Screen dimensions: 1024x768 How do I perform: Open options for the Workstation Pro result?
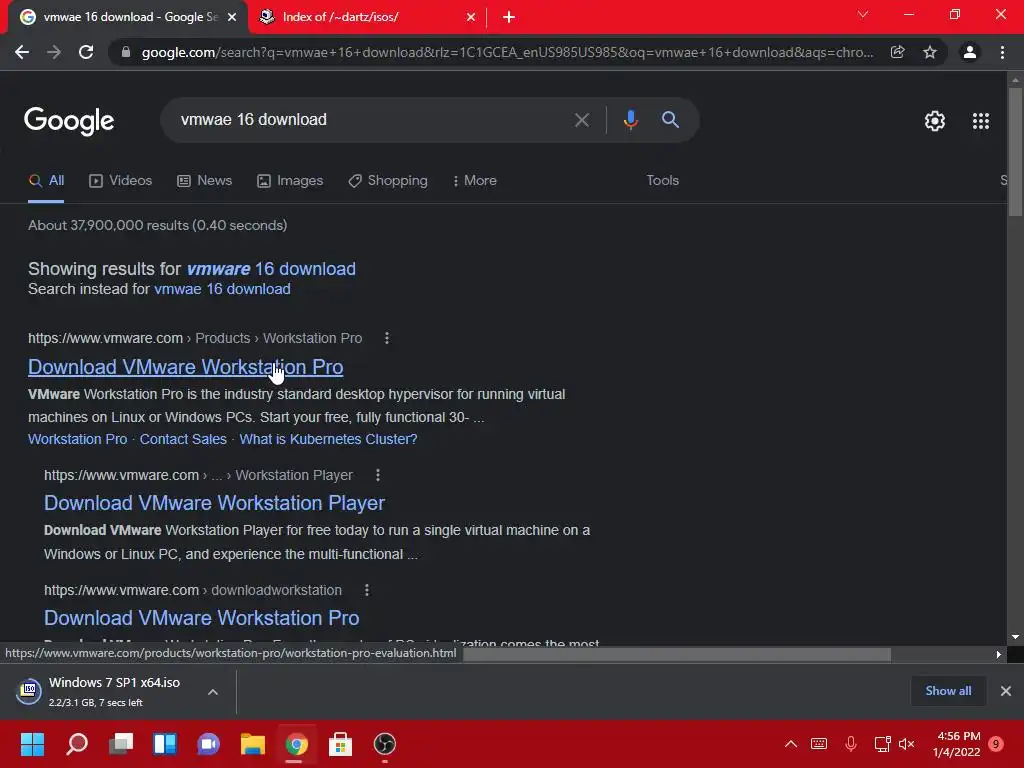[x=387, y=338]
